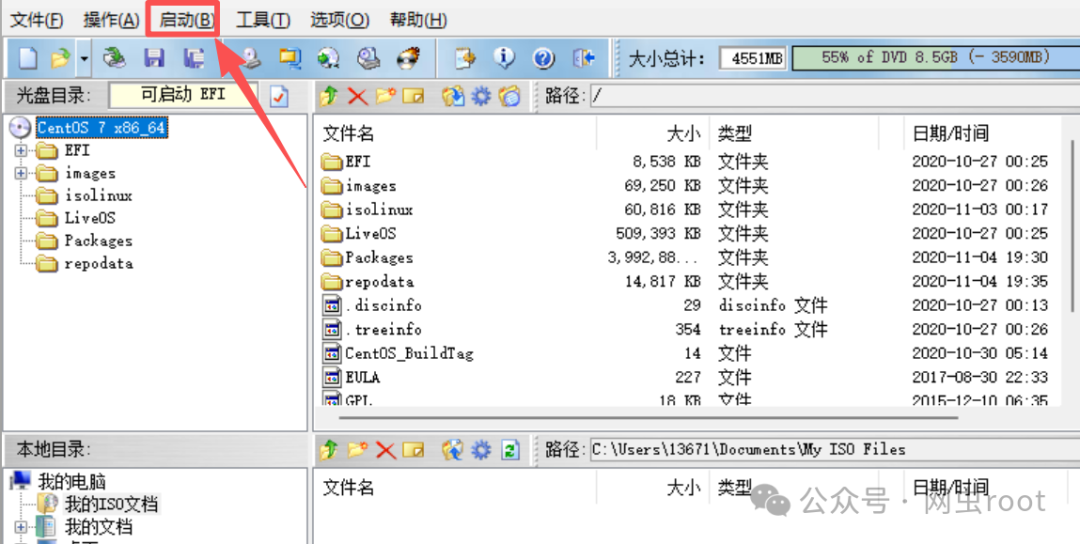1080x544 pixels.
Task: Click green refresh icon in local pane
Action: tap(510, 450)
